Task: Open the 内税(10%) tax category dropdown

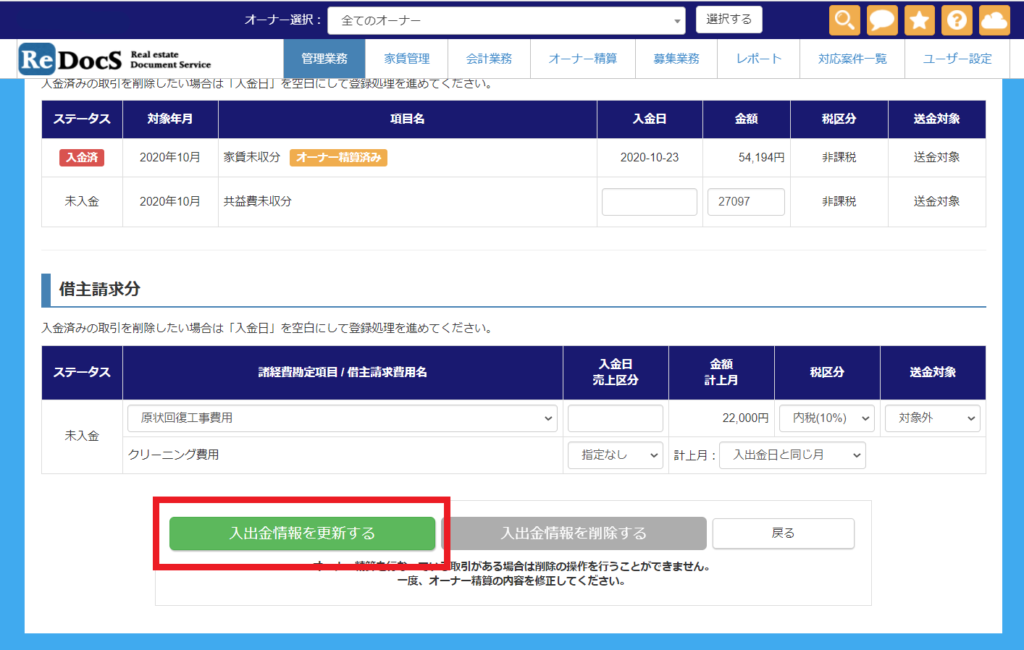Action: pos(827,418)
